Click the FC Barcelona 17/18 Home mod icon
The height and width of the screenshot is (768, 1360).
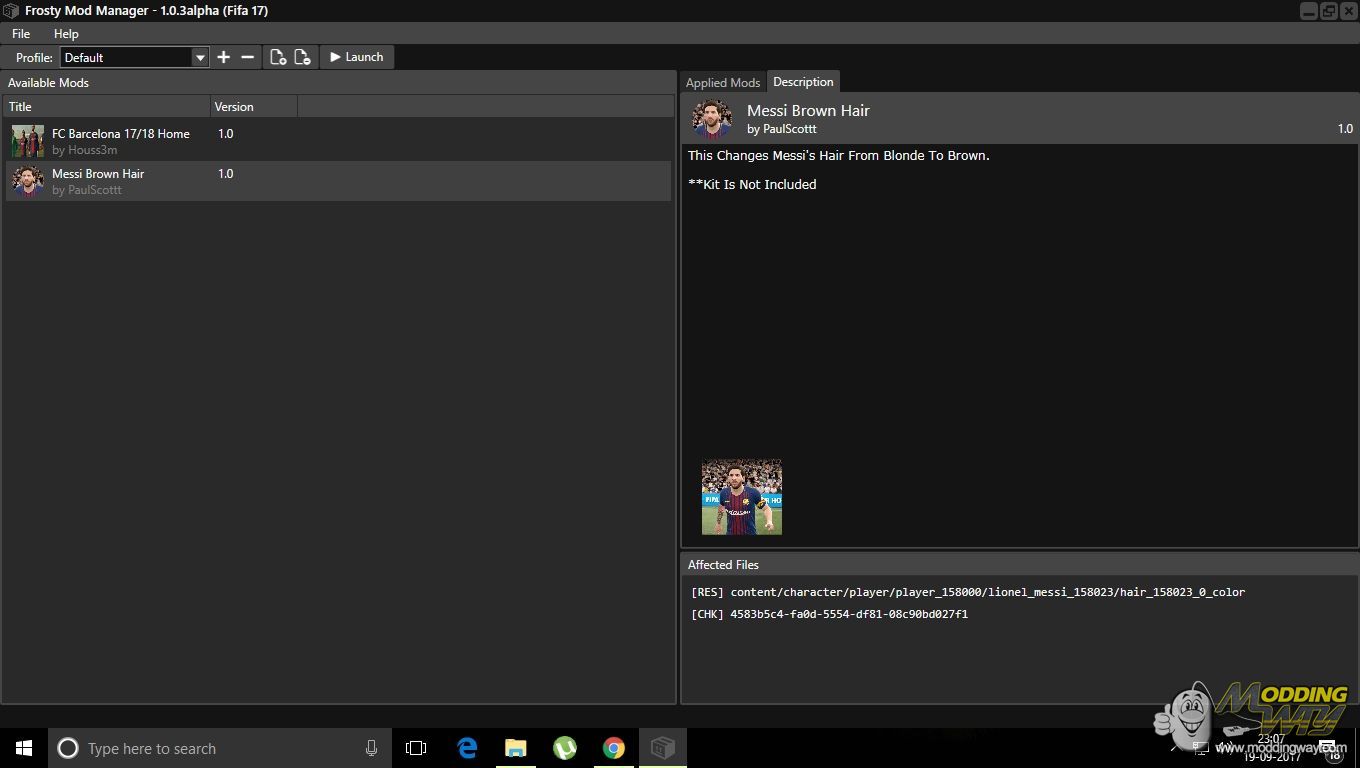pos(28,141)
